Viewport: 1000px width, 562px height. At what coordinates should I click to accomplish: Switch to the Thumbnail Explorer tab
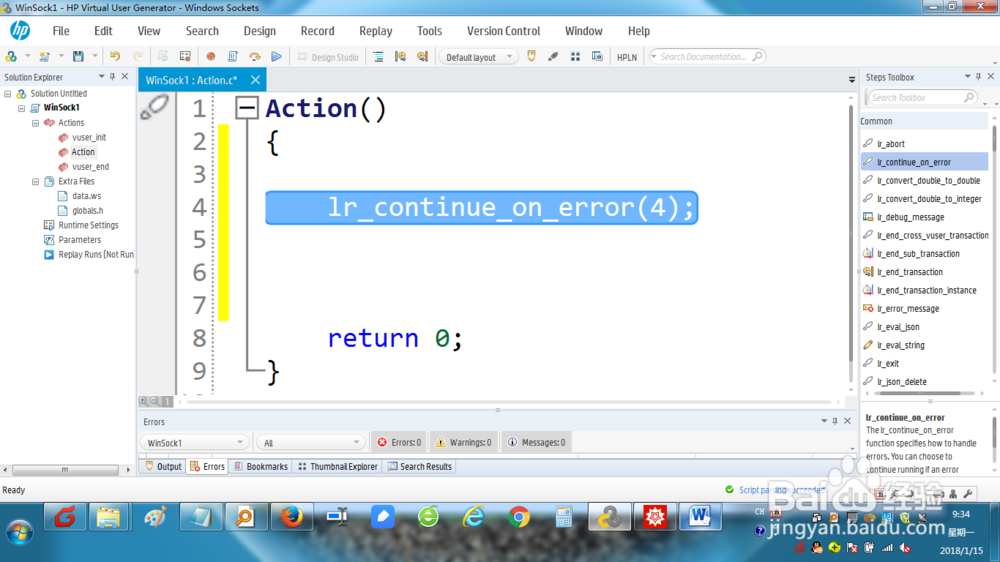click(x=338, y=466)
